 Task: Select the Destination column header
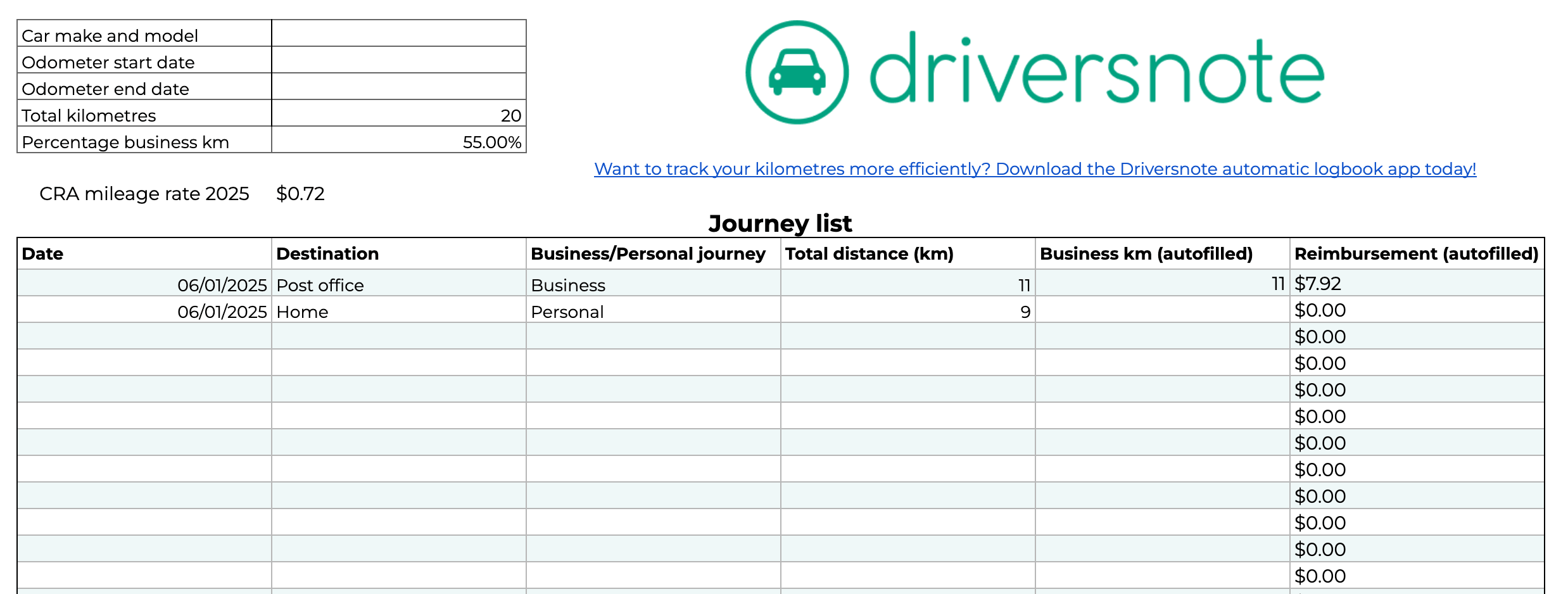(x=399, y=253)
